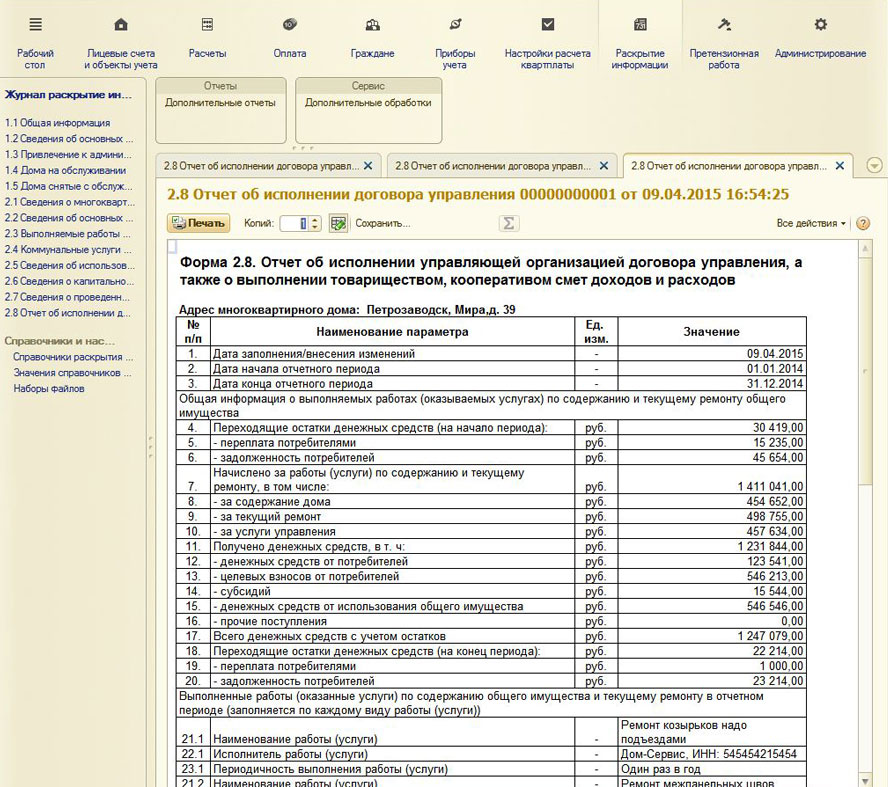
Task: Select 2.4 Коммунальные услуги
Action: (x=67, y=250)
